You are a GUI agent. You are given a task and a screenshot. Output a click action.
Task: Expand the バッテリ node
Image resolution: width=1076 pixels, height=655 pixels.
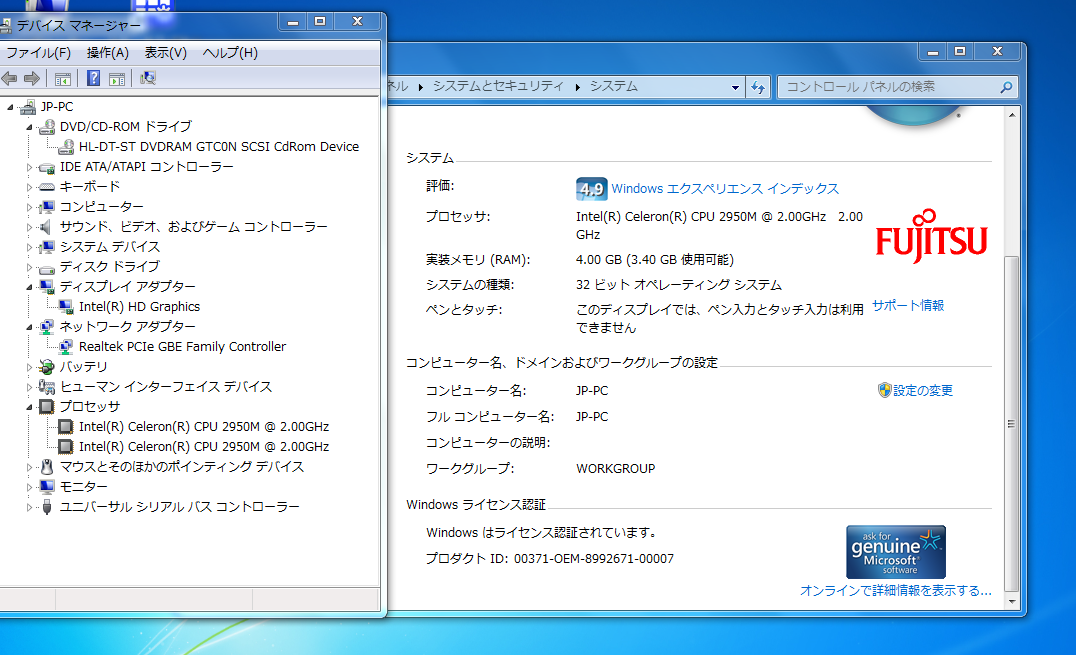(30, 367)
